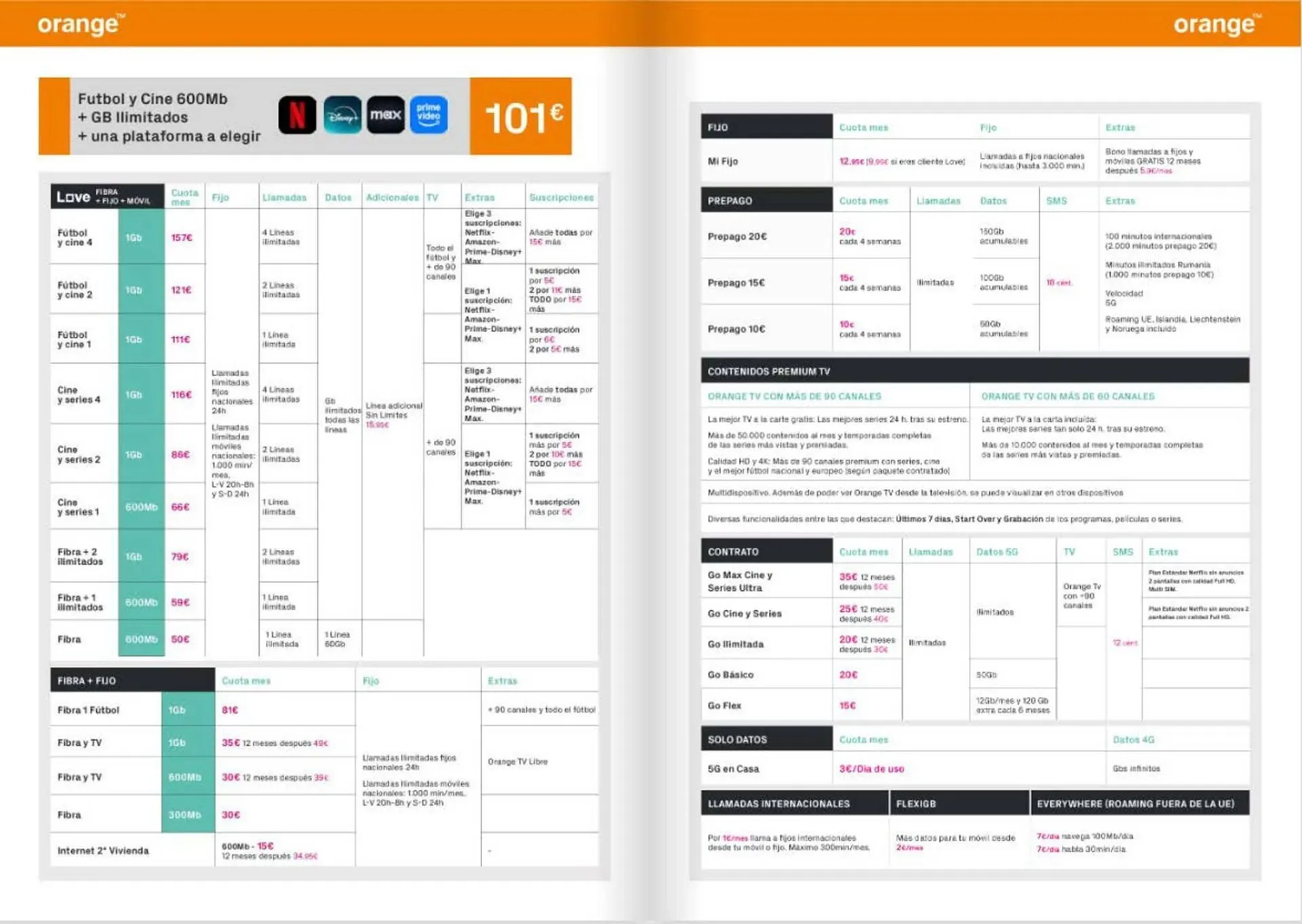The height and width of the screenshot is (924, 1302).
Task: Click the Fútbol y cine 4 row label
Action: pyautogui.click(x=75, y=237)
